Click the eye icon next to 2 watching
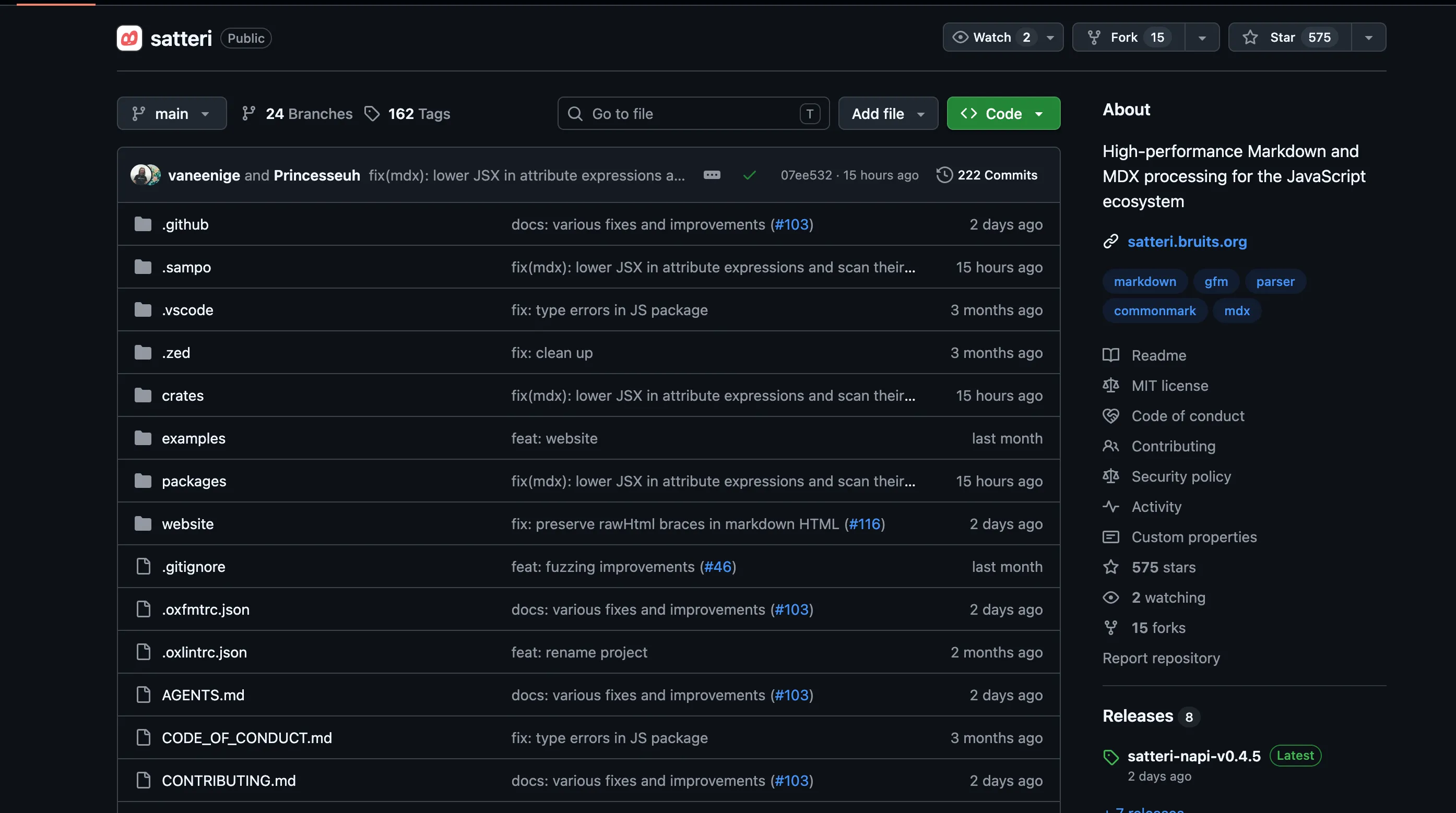Image resolution: width=1456 pixels, height=813 pixels. point(1110,597)
